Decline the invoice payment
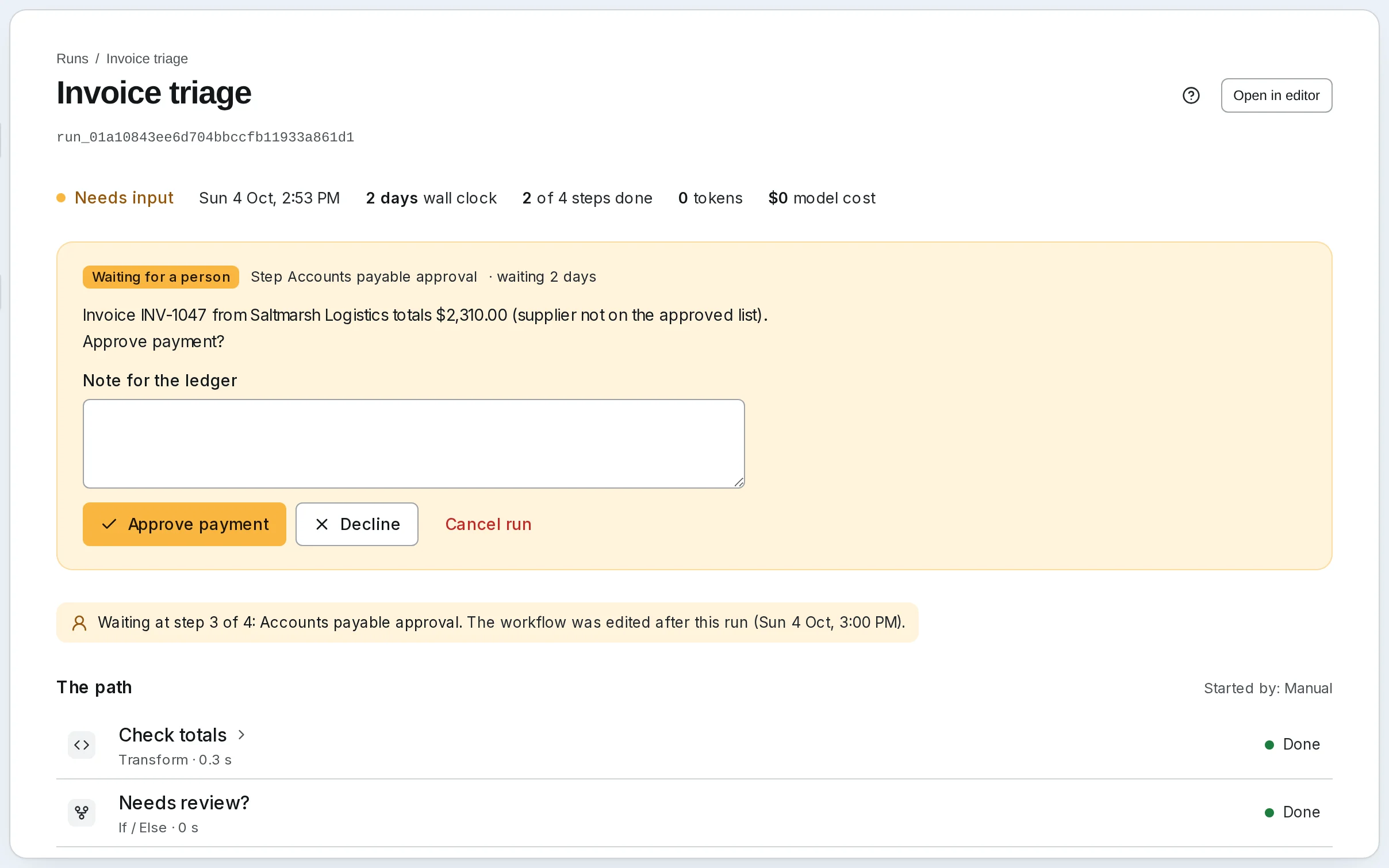This screenshot has width=1389, height=868. coord(356,524)
